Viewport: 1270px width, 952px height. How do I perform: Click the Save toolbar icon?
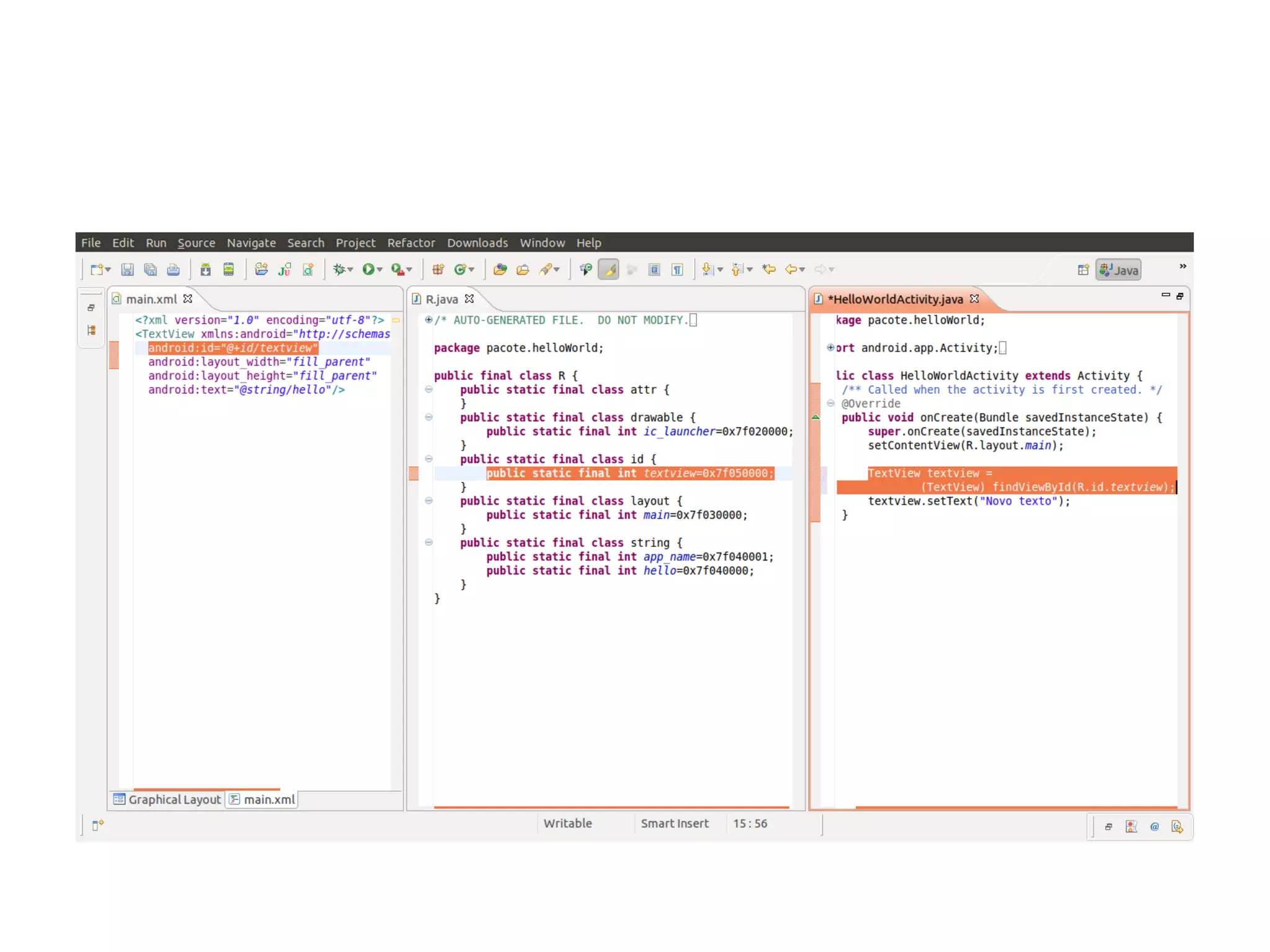coord(127,269)
